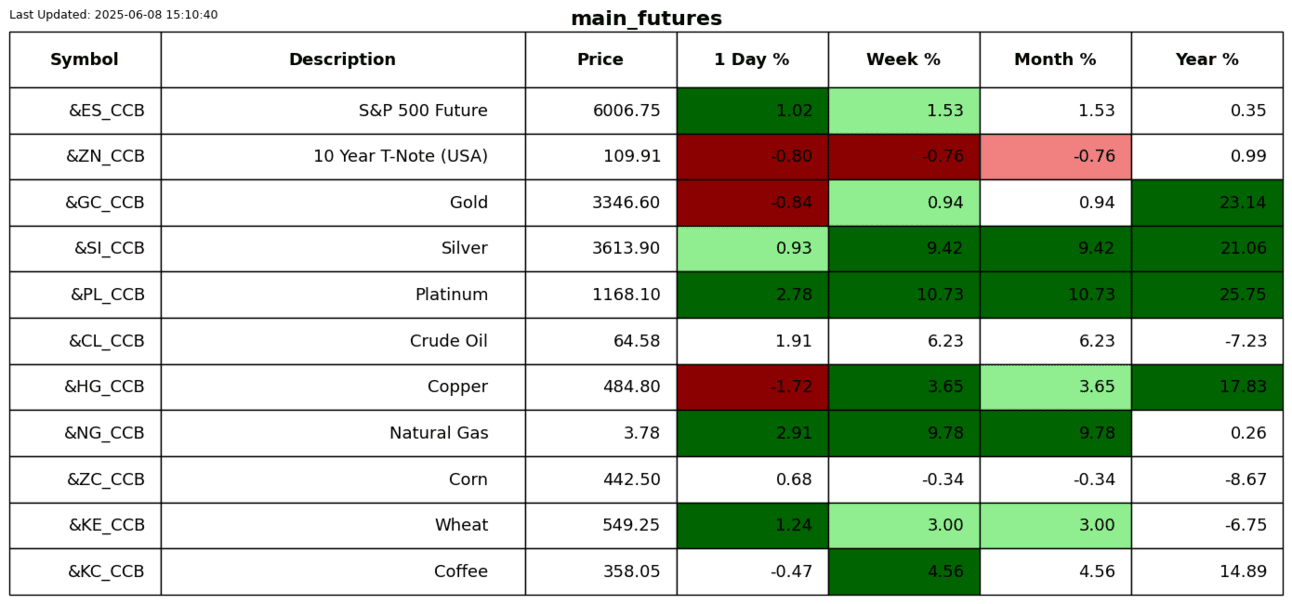Click the Description column header
This screenshot has height=604, width=1292.
point(342,60)
